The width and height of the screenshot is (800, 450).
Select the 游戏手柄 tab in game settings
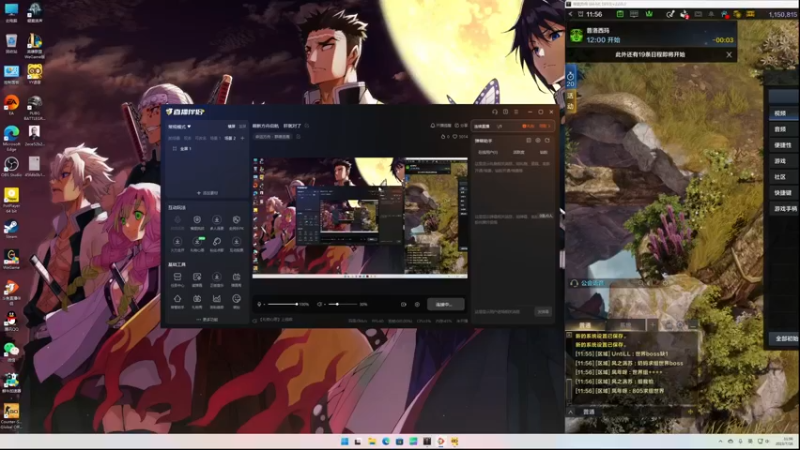[x=784, y=209]
